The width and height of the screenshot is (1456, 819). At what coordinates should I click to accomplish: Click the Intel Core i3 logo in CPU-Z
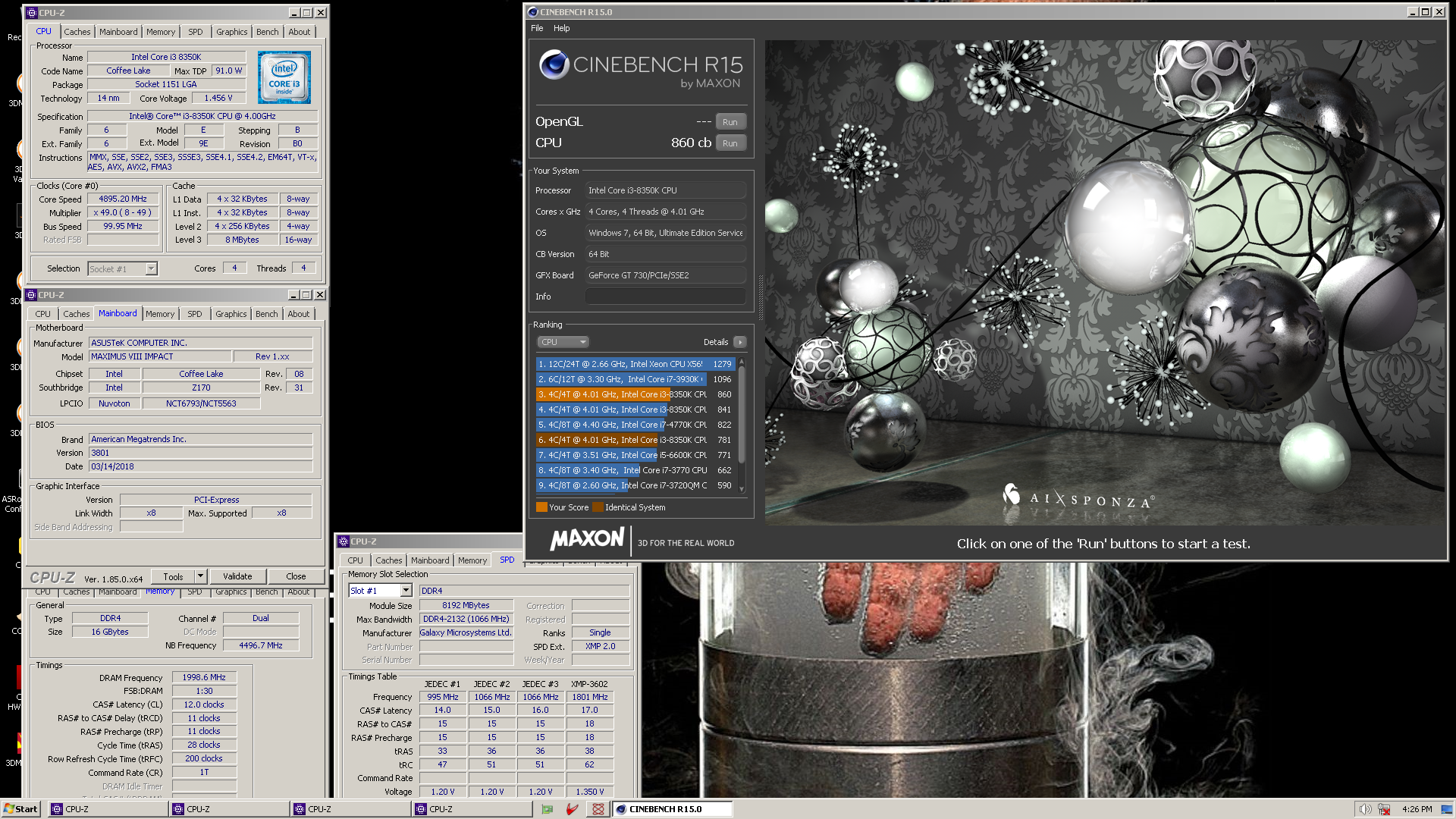click(284, 77)
